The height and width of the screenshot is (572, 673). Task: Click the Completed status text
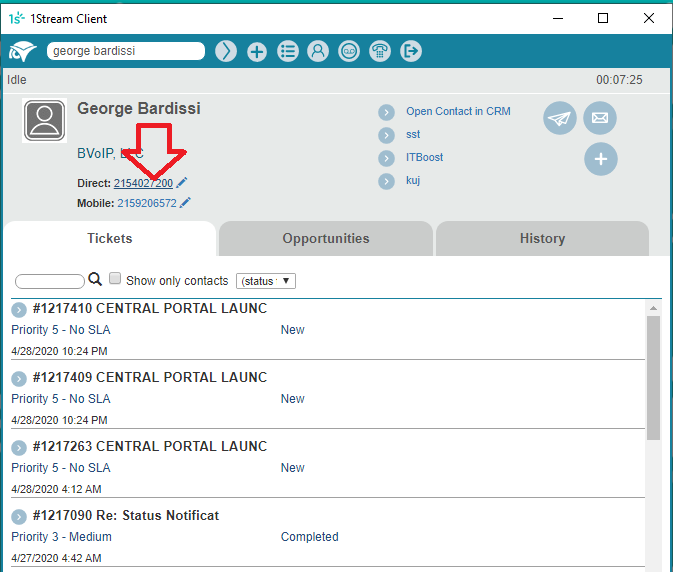[309, 537]
